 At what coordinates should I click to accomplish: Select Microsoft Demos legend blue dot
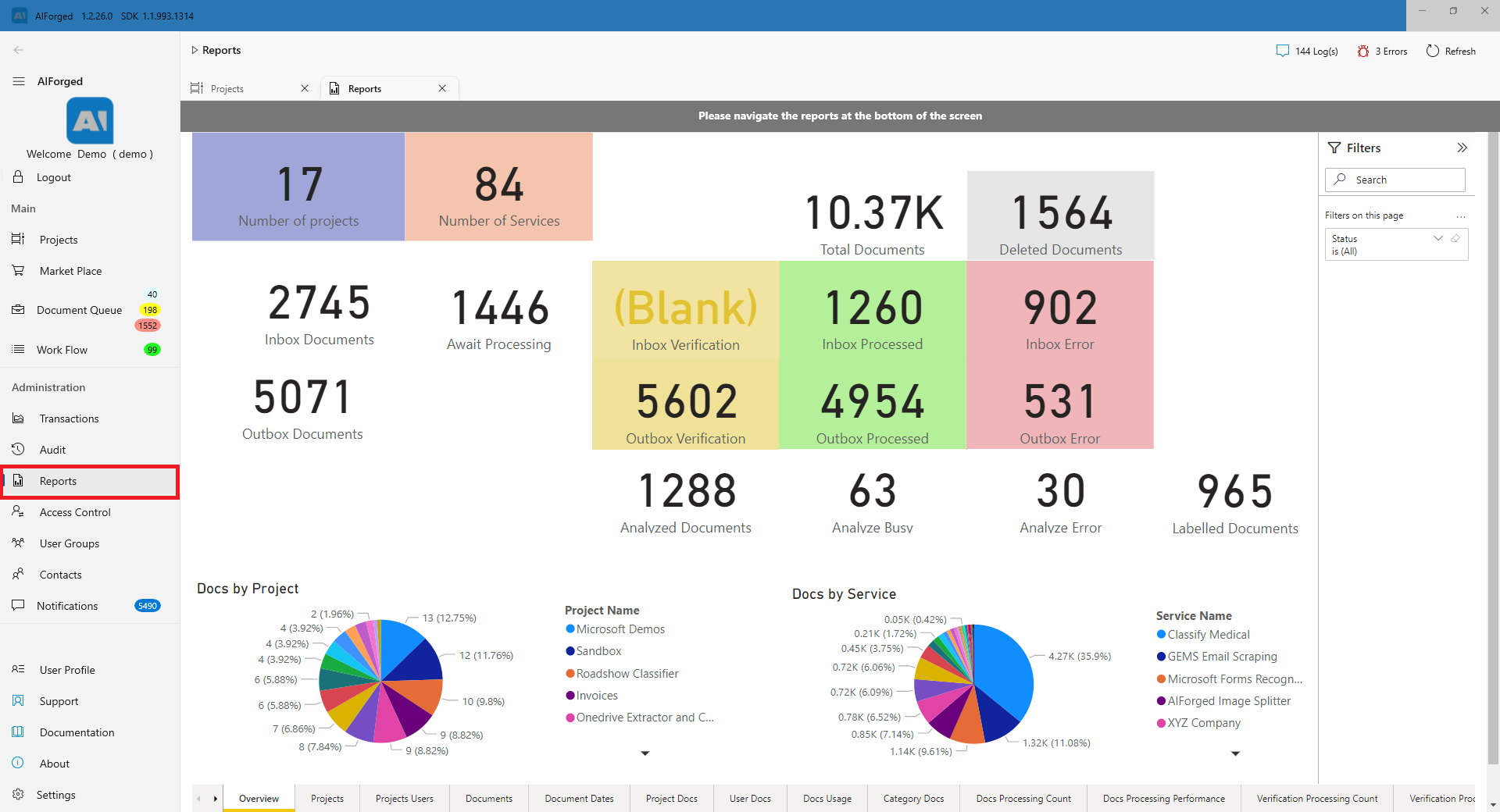click(570, 629)
